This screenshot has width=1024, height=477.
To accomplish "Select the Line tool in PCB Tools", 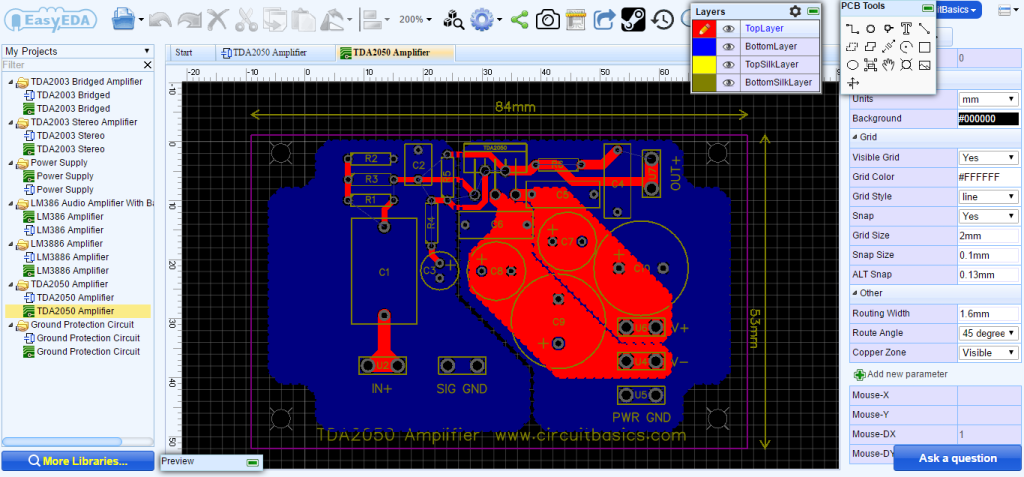I will point(924,28).
